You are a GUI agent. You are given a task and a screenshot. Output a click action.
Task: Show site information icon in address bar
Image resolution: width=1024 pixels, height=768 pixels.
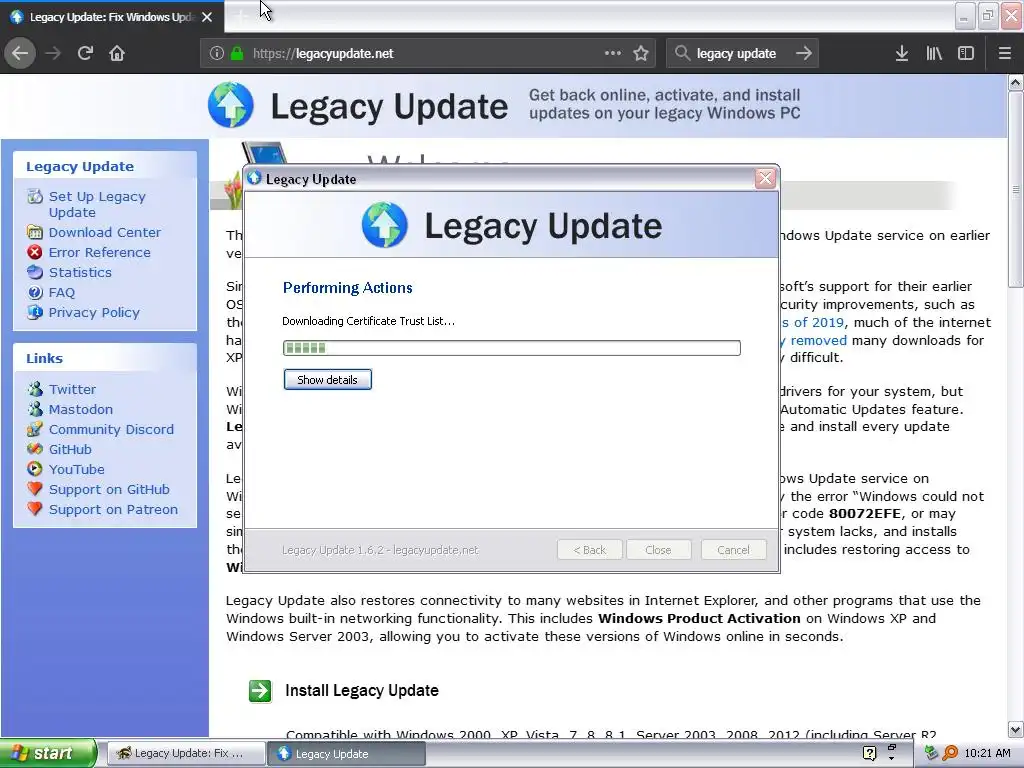point(217,54)
